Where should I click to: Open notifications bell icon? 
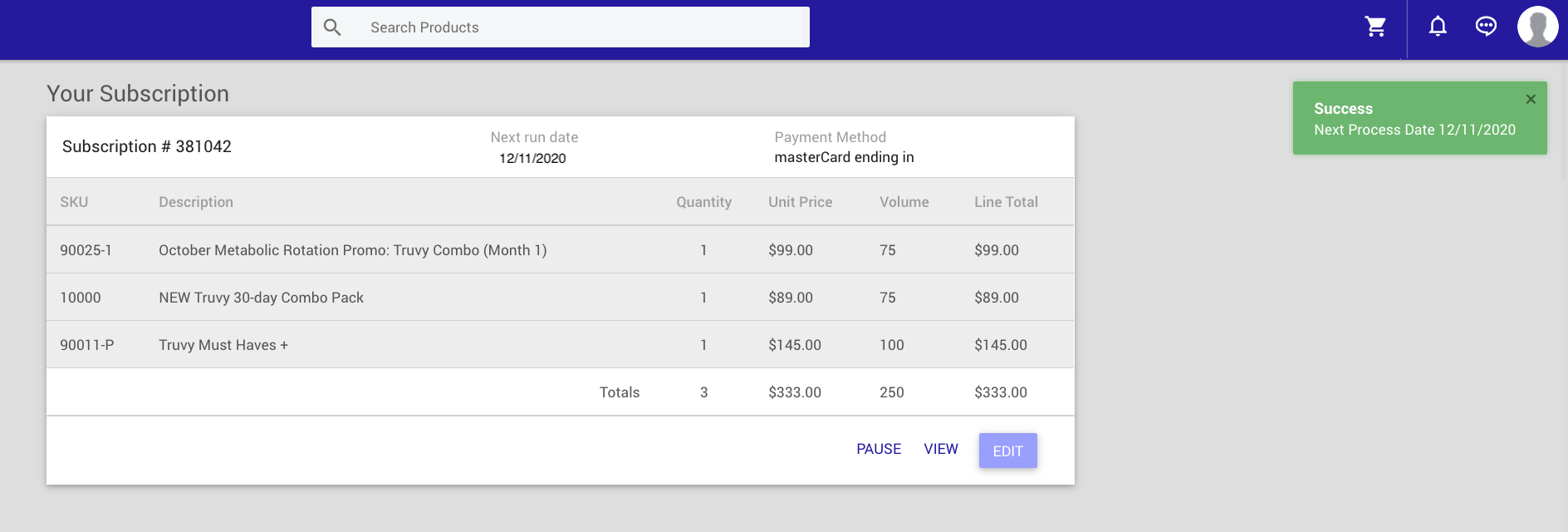coord(1438,27)
